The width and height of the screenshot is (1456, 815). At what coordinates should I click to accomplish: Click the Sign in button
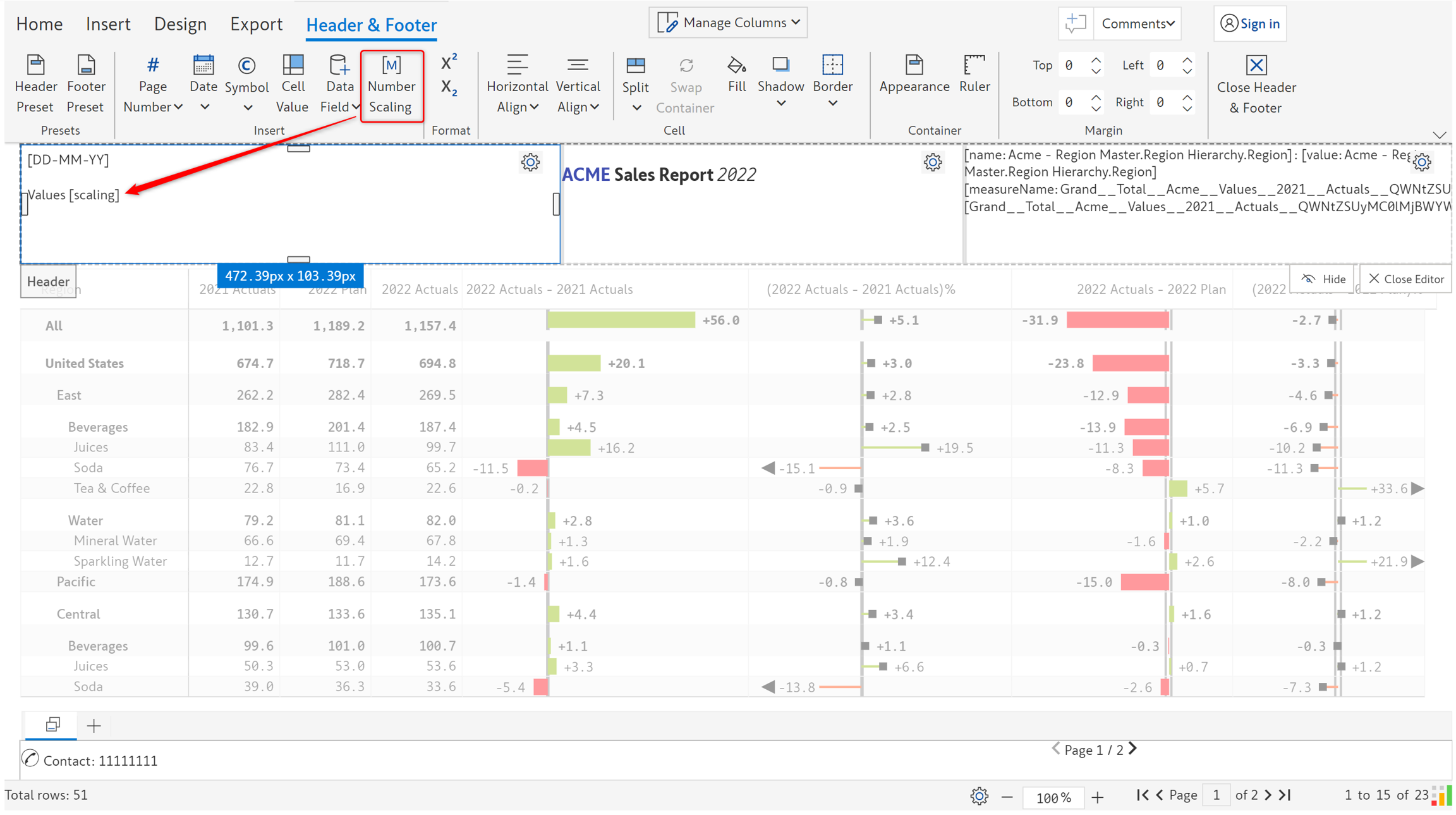point(1250,23)
